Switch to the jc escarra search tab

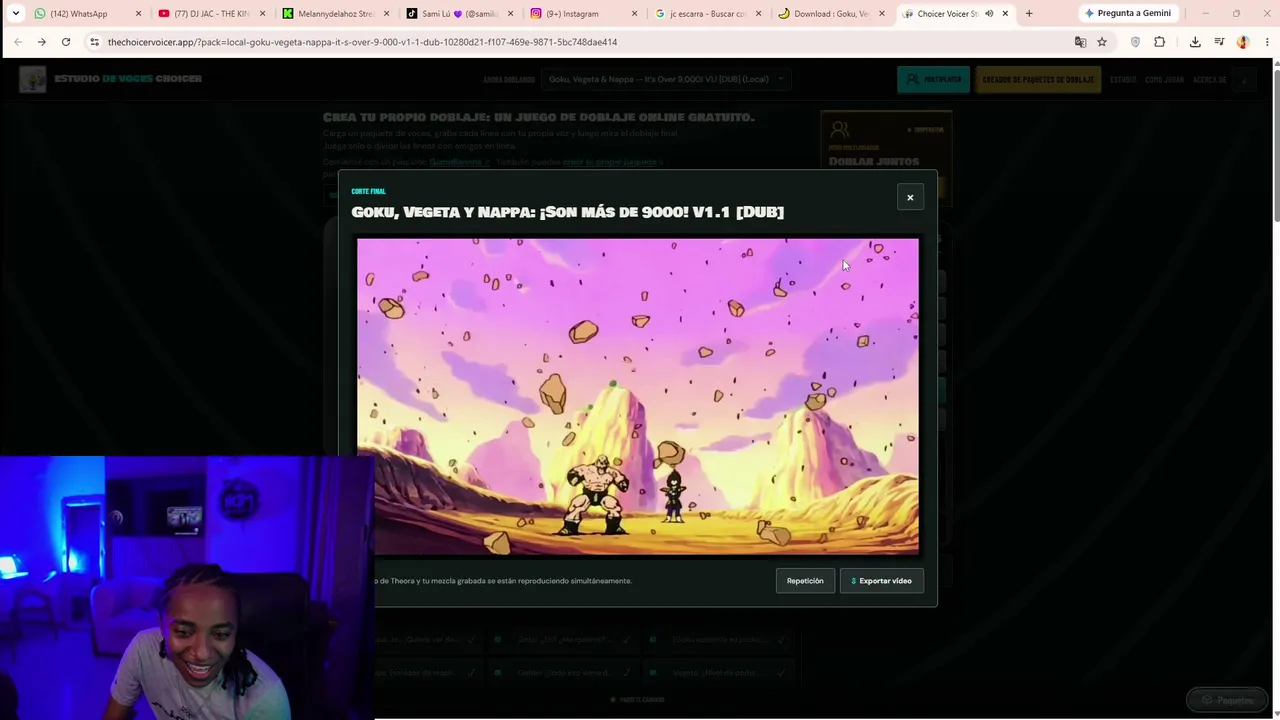point(706,14)
